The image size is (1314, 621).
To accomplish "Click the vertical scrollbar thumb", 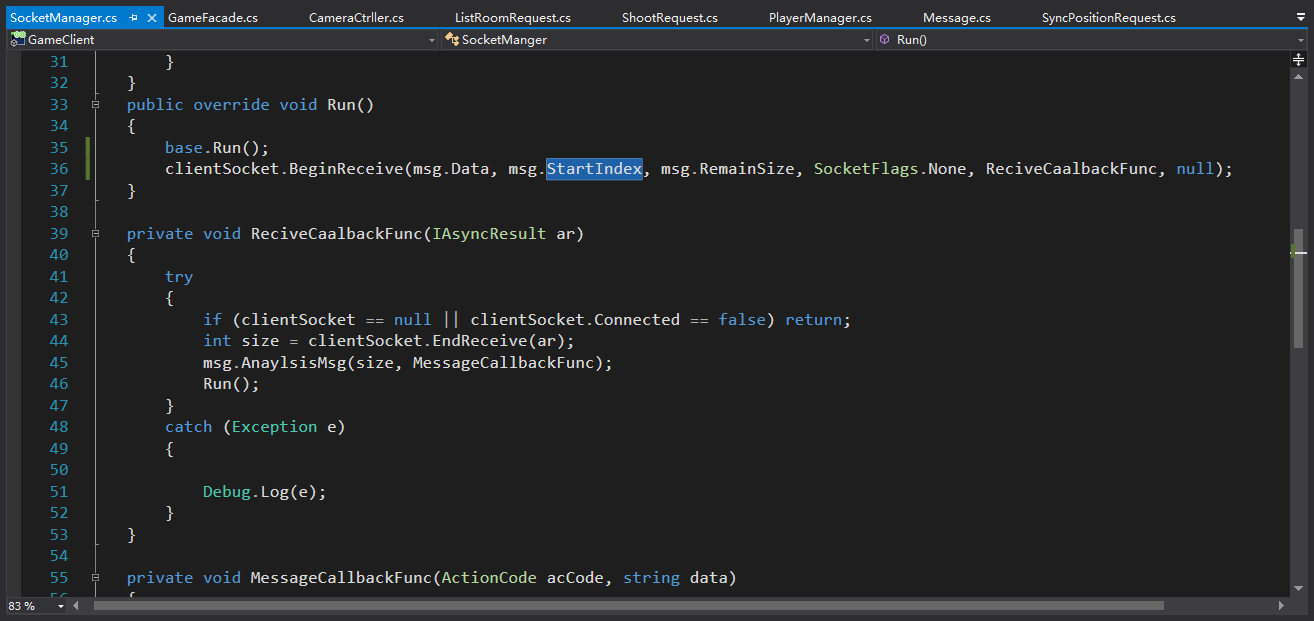I will [x=1299, y=289].
